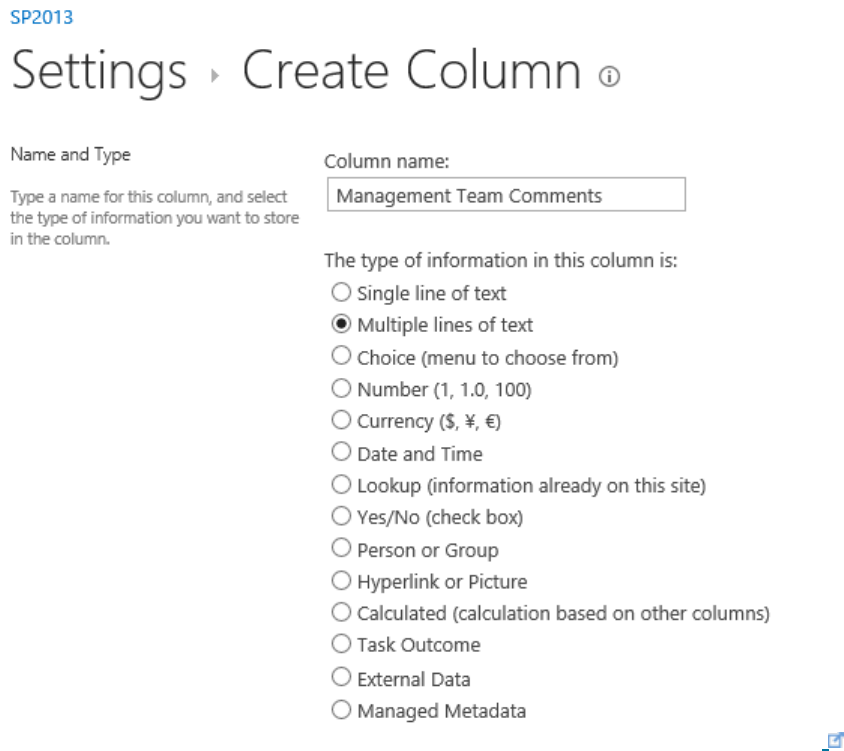Select the Yes/No (check box) option

(342, 518)
